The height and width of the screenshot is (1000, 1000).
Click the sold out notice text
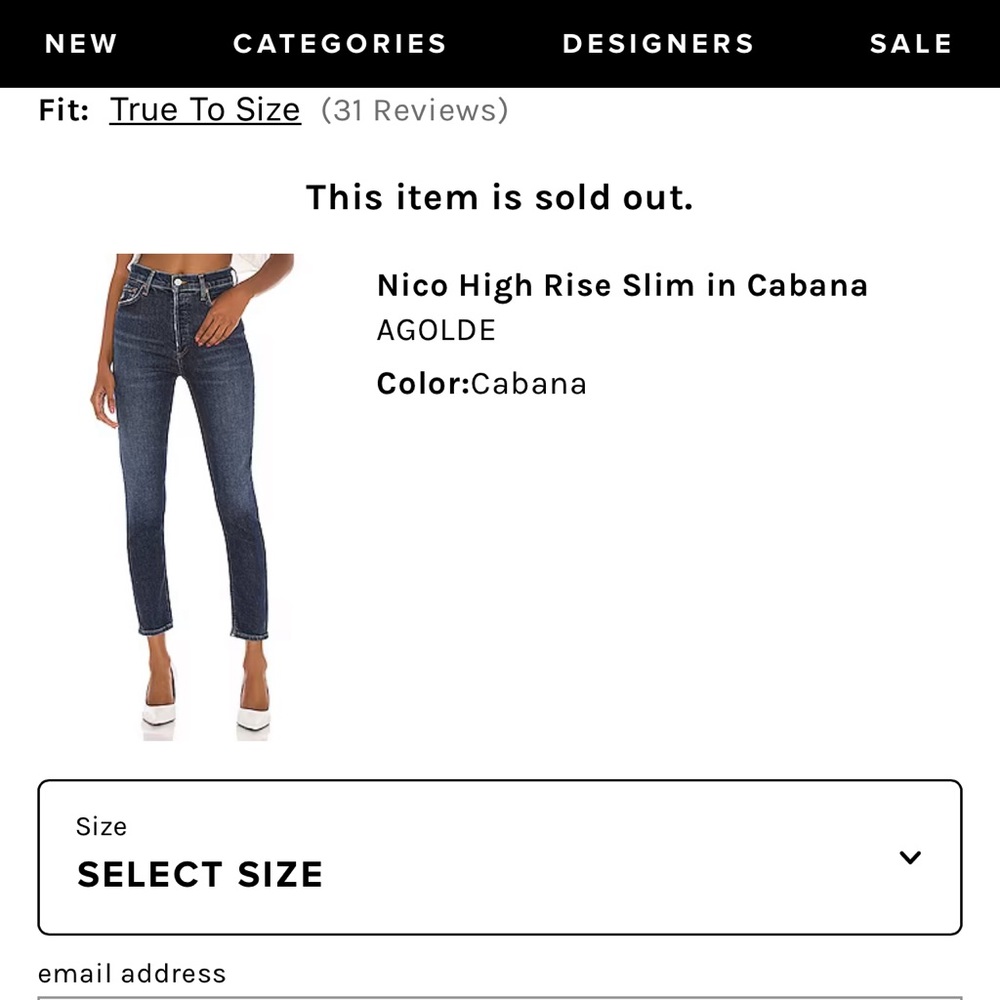[x=500, y=198]
